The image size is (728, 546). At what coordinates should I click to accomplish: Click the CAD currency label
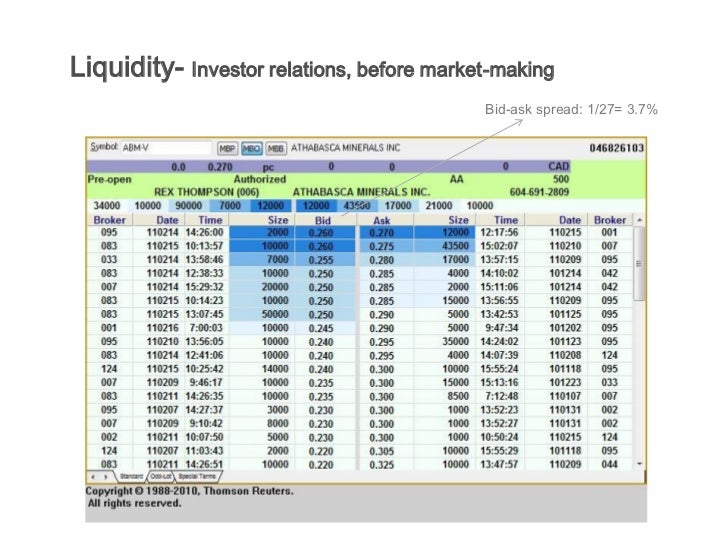click(x=559, y=166)
